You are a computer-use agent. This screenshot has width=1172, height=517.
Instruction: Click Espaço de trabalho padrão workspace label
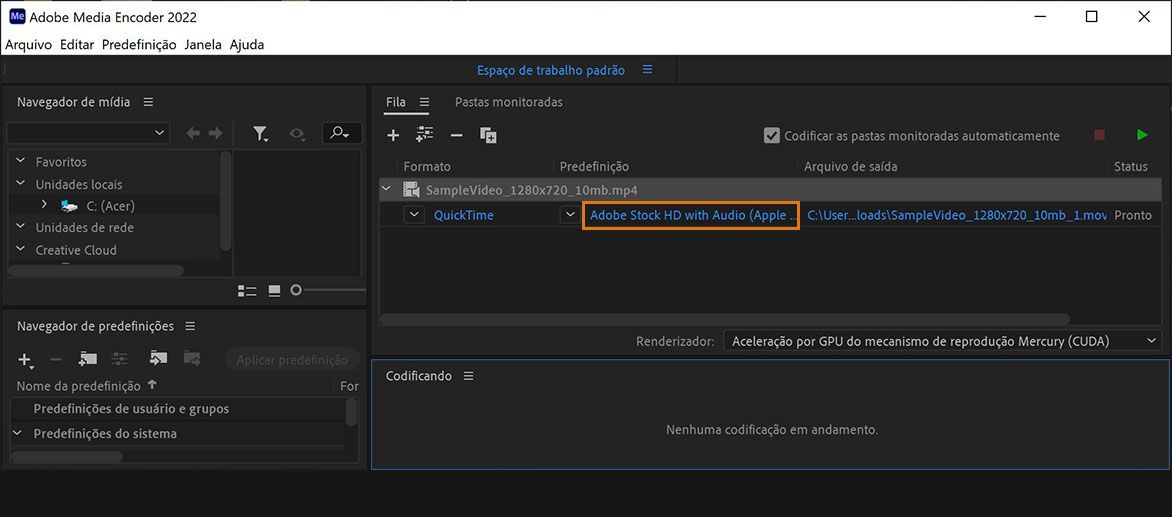551,69
